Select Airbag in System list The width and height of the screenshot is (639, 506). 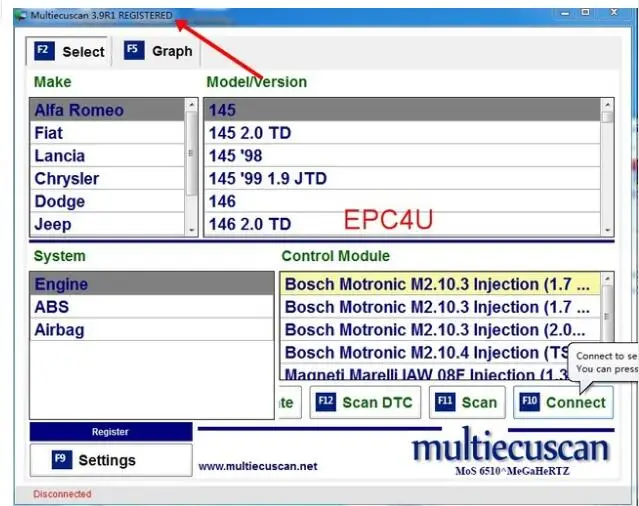[x=152, y=330]
